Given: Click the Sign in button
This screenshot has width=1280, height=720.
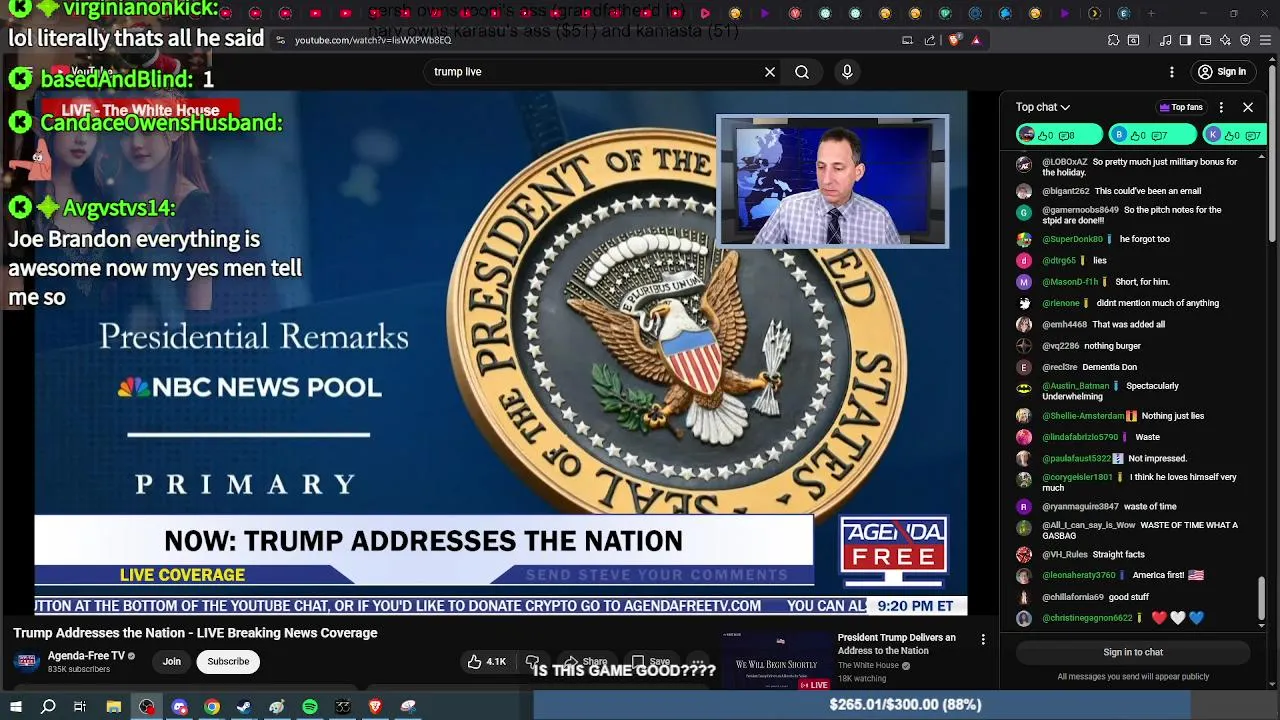Looking at the screenshot, I should click(x=1222, y=72).
